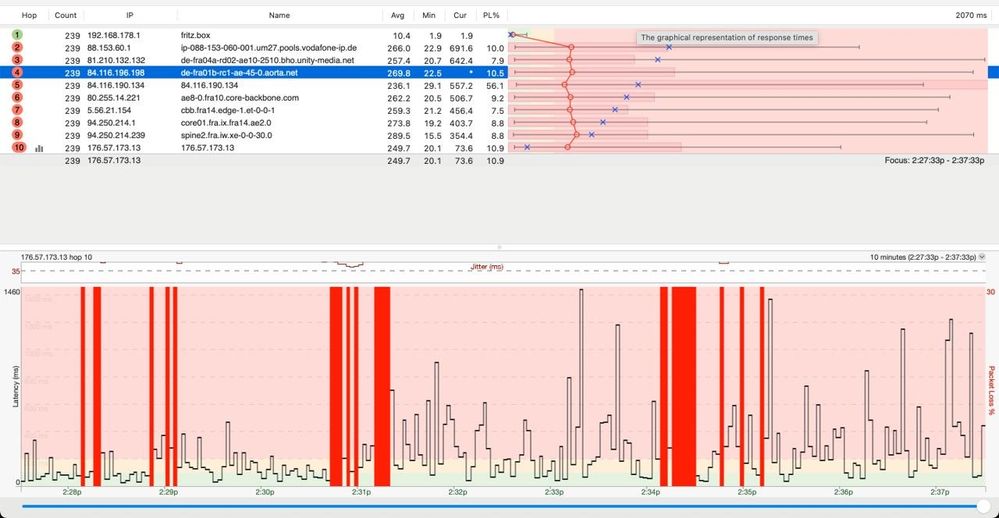
Task: Click the green hop 1 circle icon
Action: (17, 35)
